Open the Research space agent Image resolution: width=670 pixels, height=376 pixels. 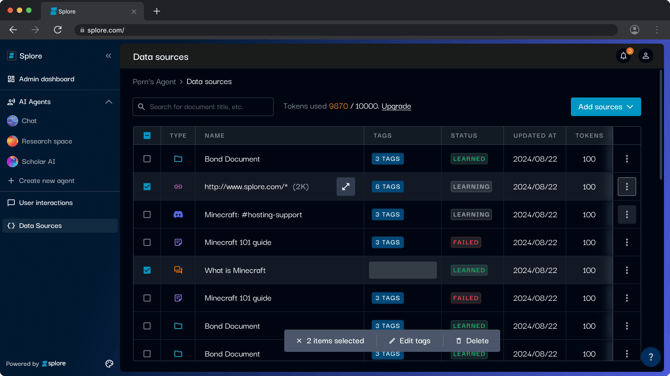point(47,141)
